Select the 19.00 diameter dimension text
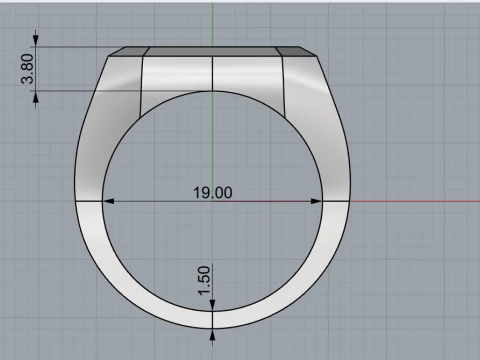Screen dimensions: 480x360 (213, 193)
